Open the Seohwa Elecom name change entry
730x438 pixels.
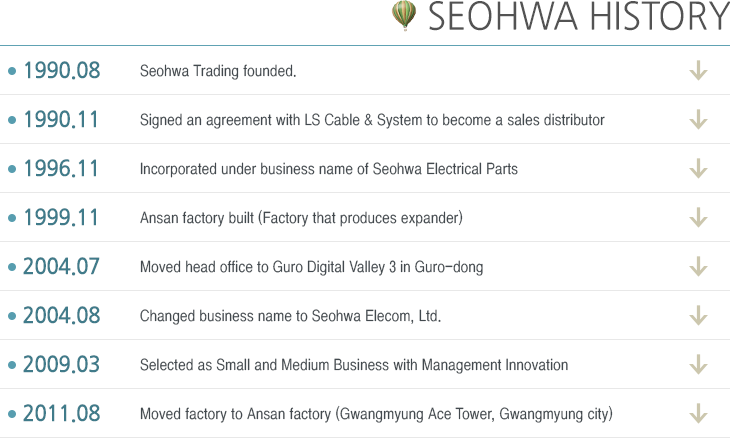290,316
